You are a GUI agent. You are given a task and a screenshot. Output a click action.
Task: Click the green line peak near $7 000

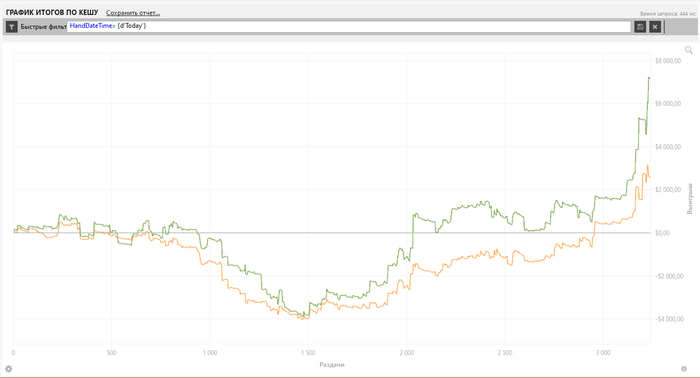pyautogui.click(x=649, y=78)
